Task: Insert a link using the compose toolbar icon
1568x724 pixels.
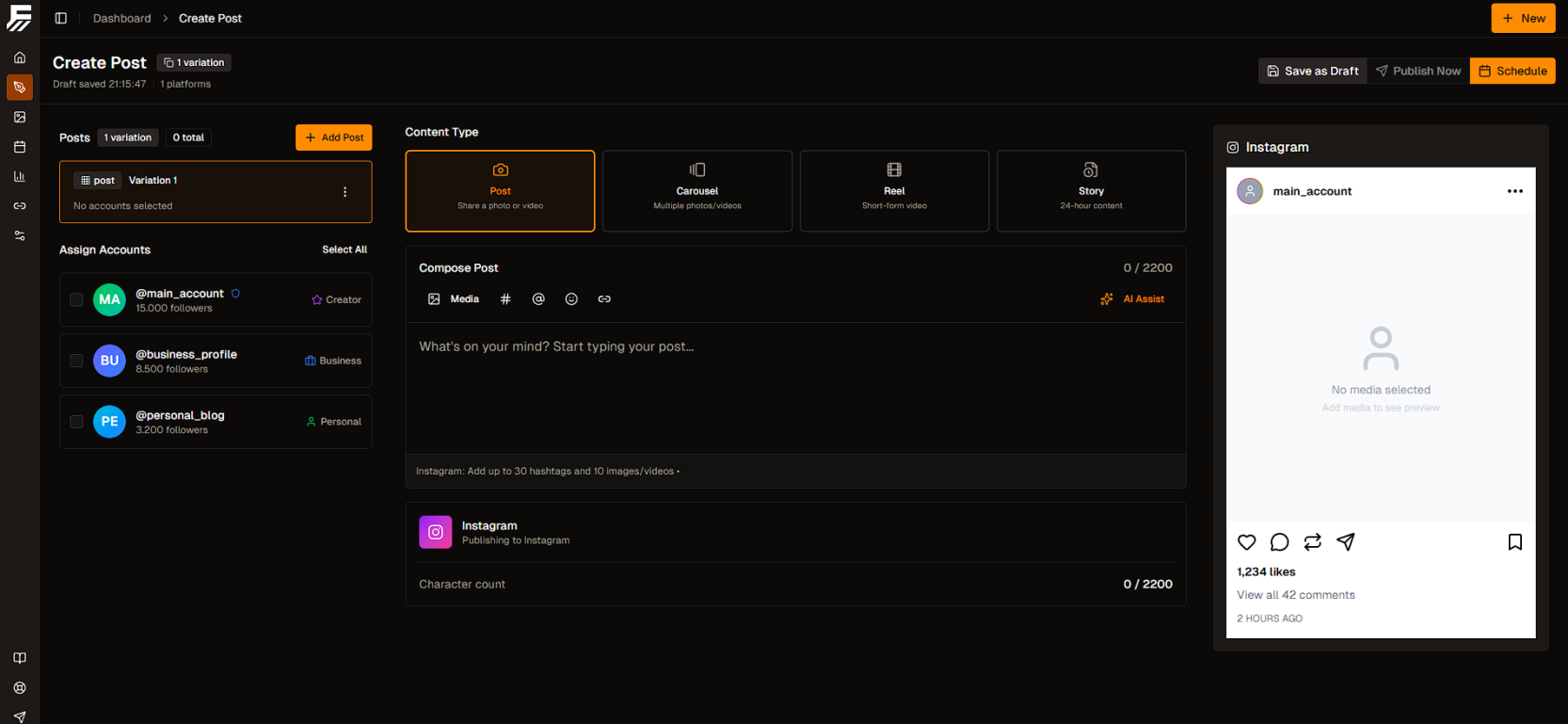Action: click(x=604, y=299)
